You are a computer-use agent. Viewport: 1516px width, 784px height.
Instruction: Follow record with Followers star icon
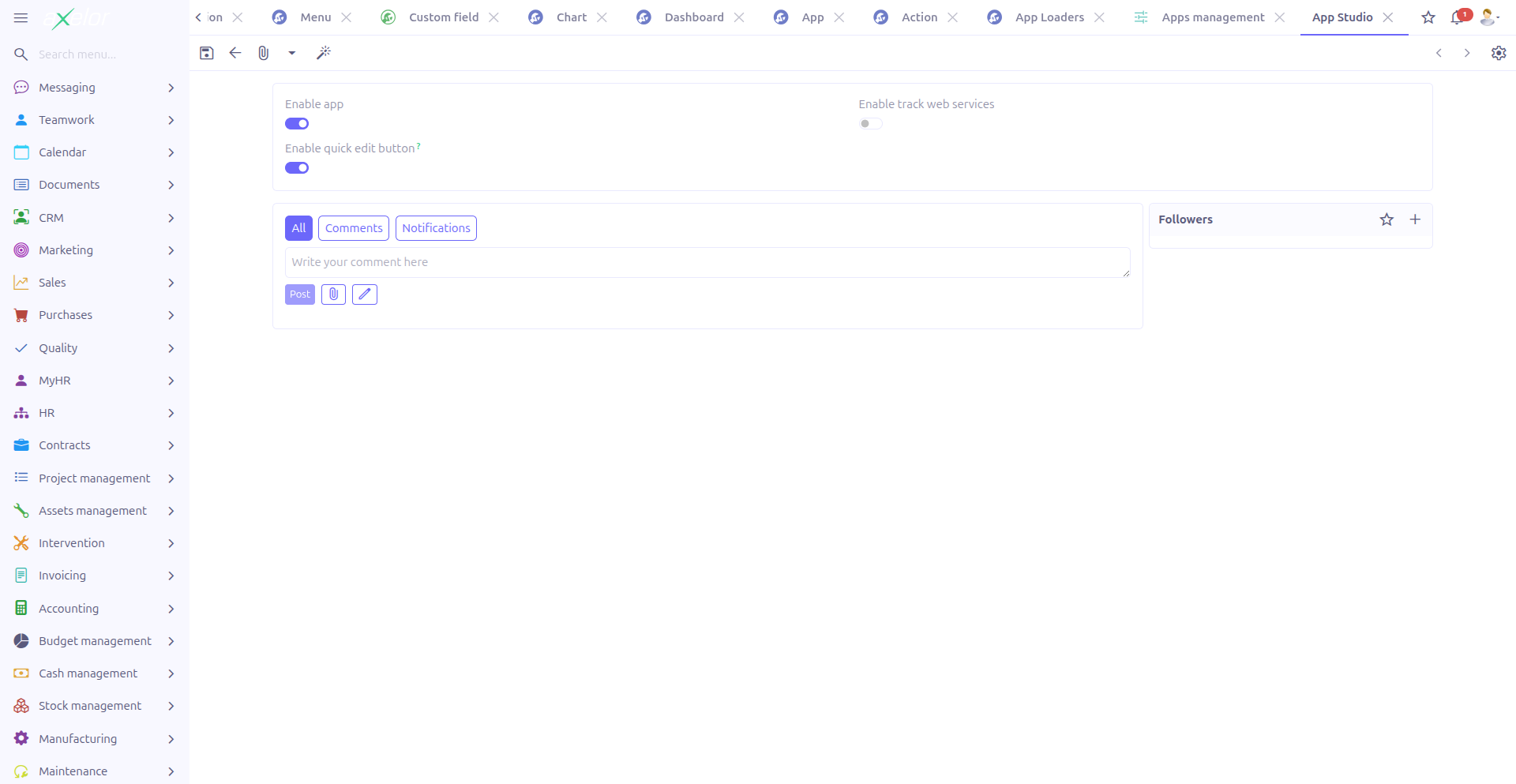coord(1387,219)
